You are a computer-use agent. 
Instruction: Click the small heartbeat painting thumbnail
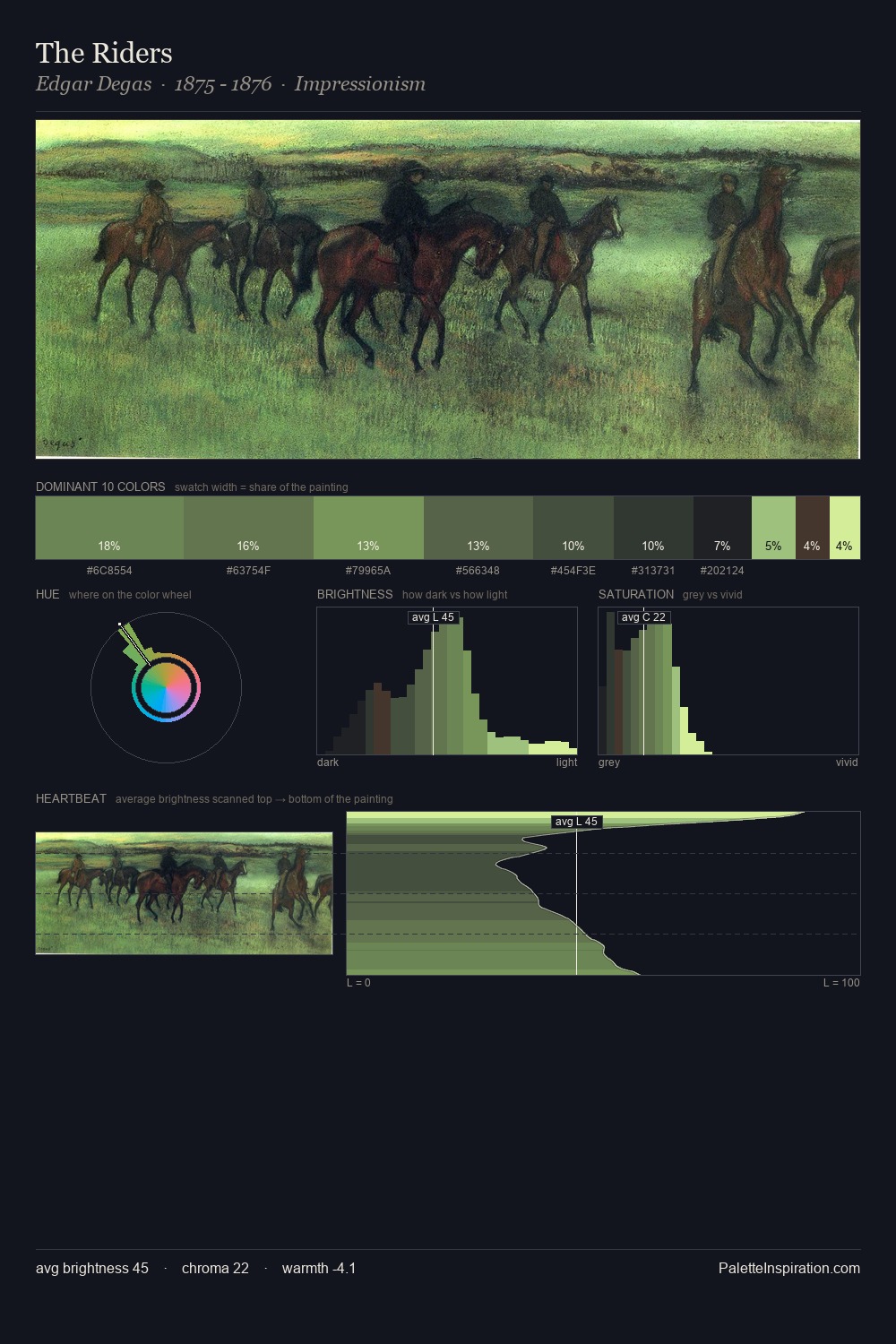184,893
